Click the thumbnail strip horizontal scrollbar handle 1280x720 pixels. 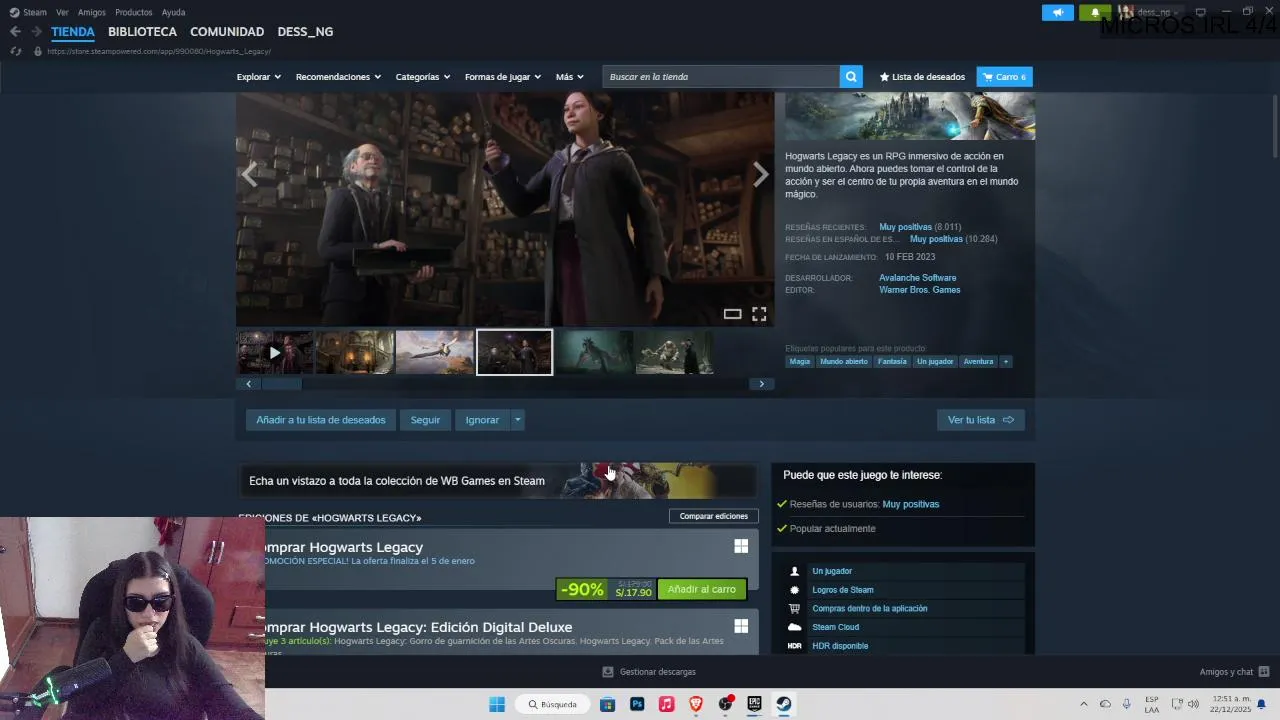[x=281, y=384]
